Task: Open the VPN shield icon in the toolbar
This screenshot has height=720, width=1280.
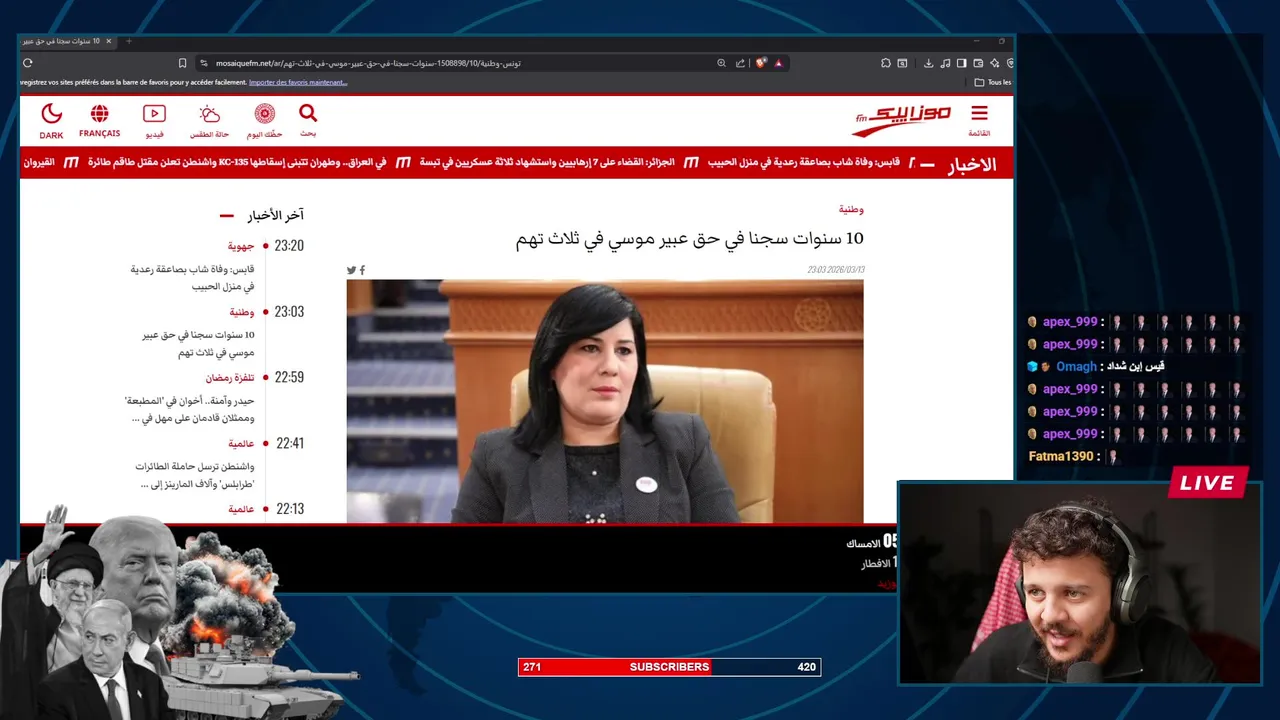Action: coord(1010,63)
